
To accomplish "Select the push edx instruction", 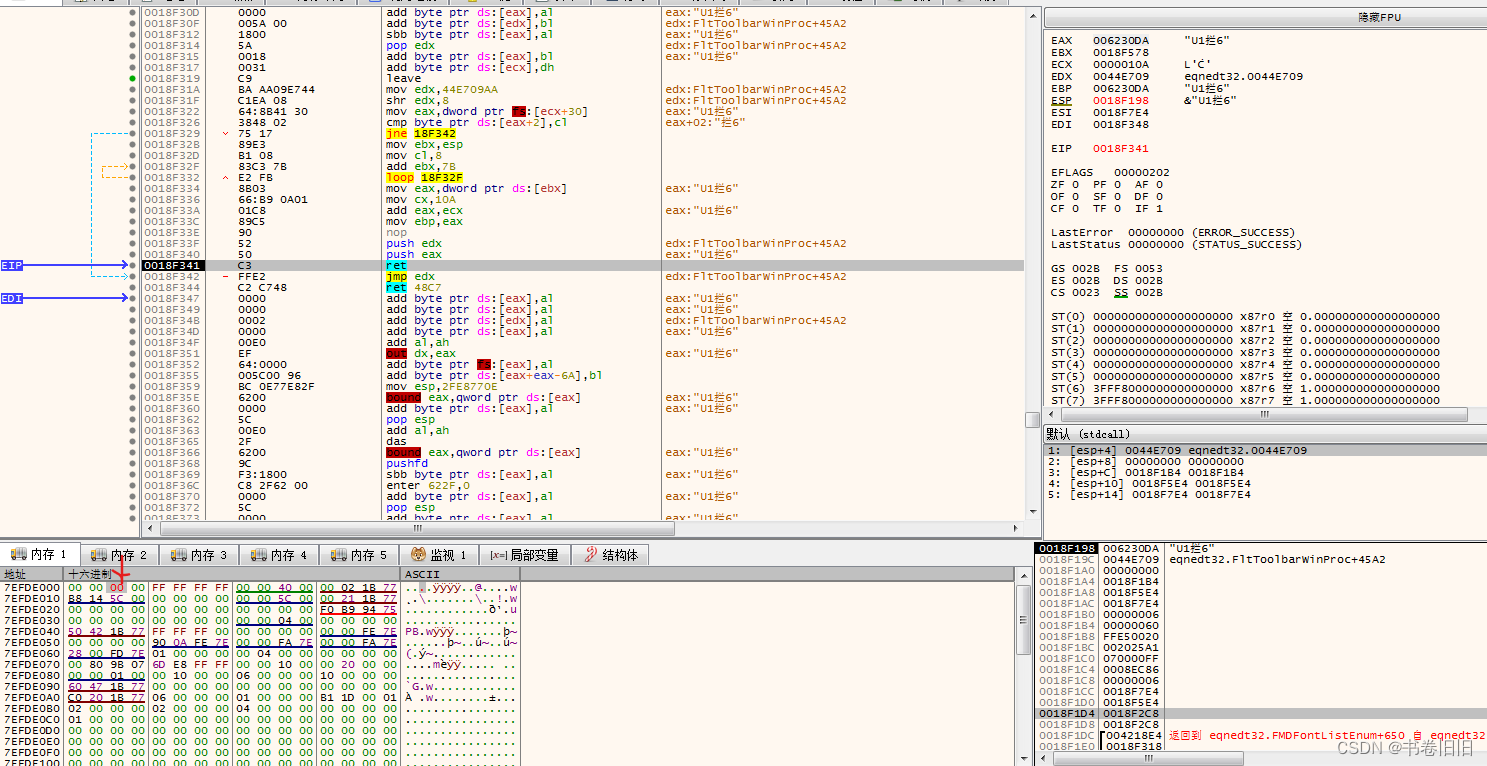I will 414,243.
